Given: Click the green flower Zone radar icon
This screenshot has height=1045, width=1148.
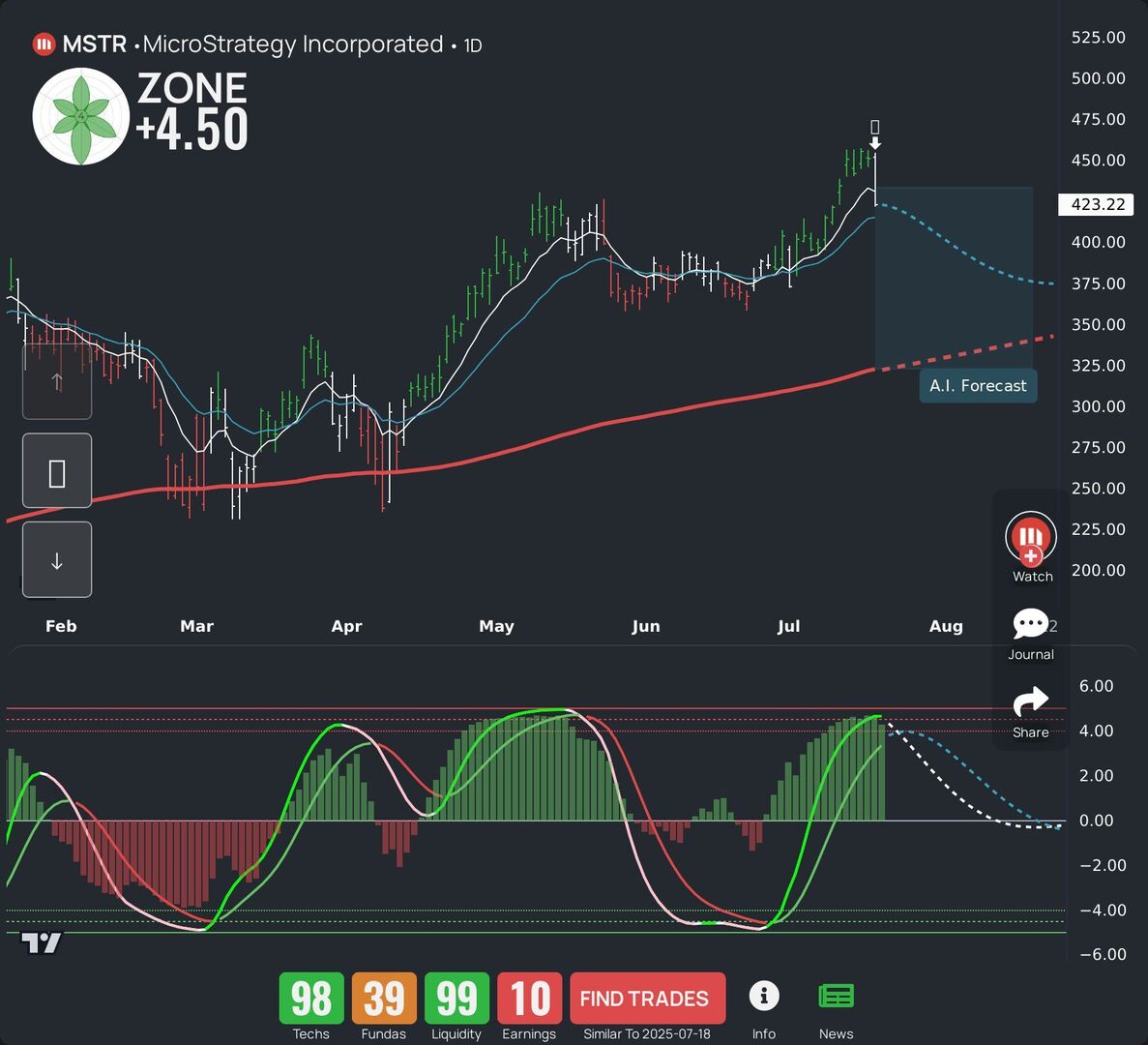Looking at the screenshot, I should pos(81,116).
